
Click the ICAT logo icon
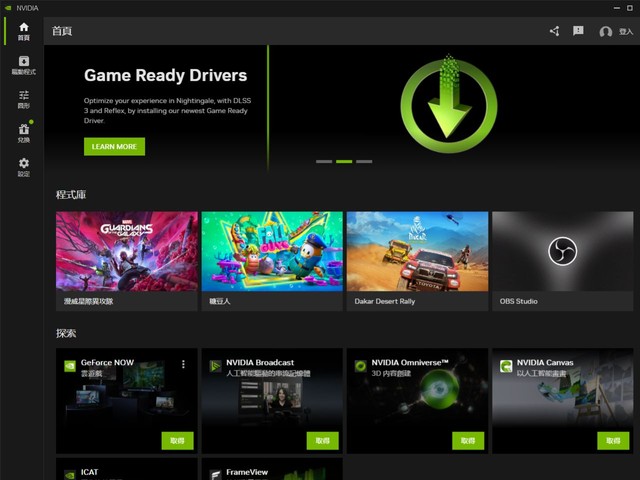[70, 475]
